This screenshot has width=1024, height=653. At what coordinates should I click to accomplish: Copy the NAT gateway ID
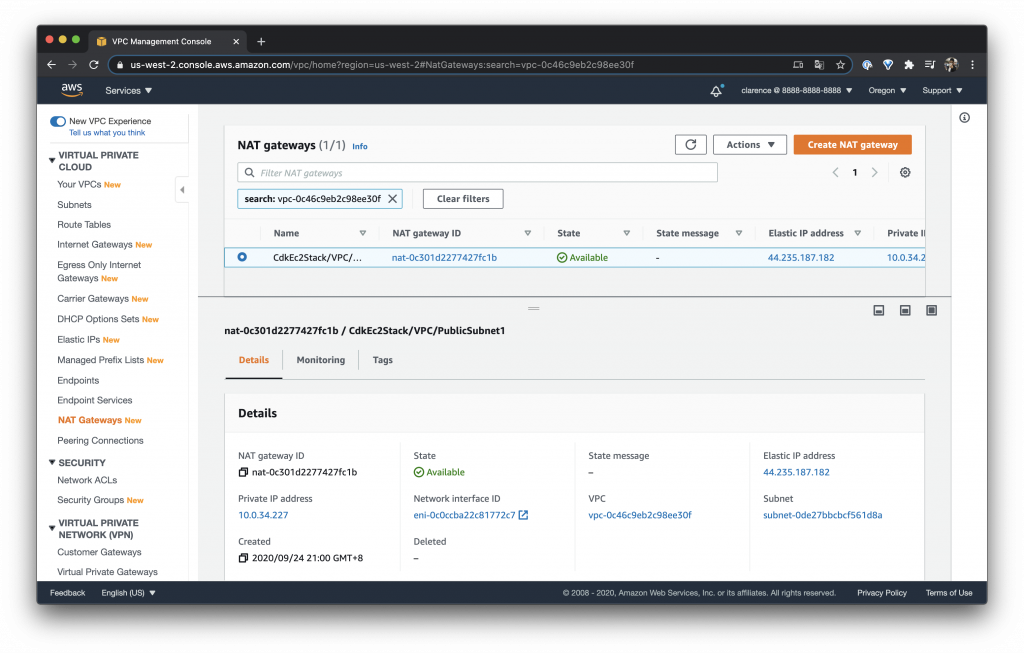(x=243, y=472)
